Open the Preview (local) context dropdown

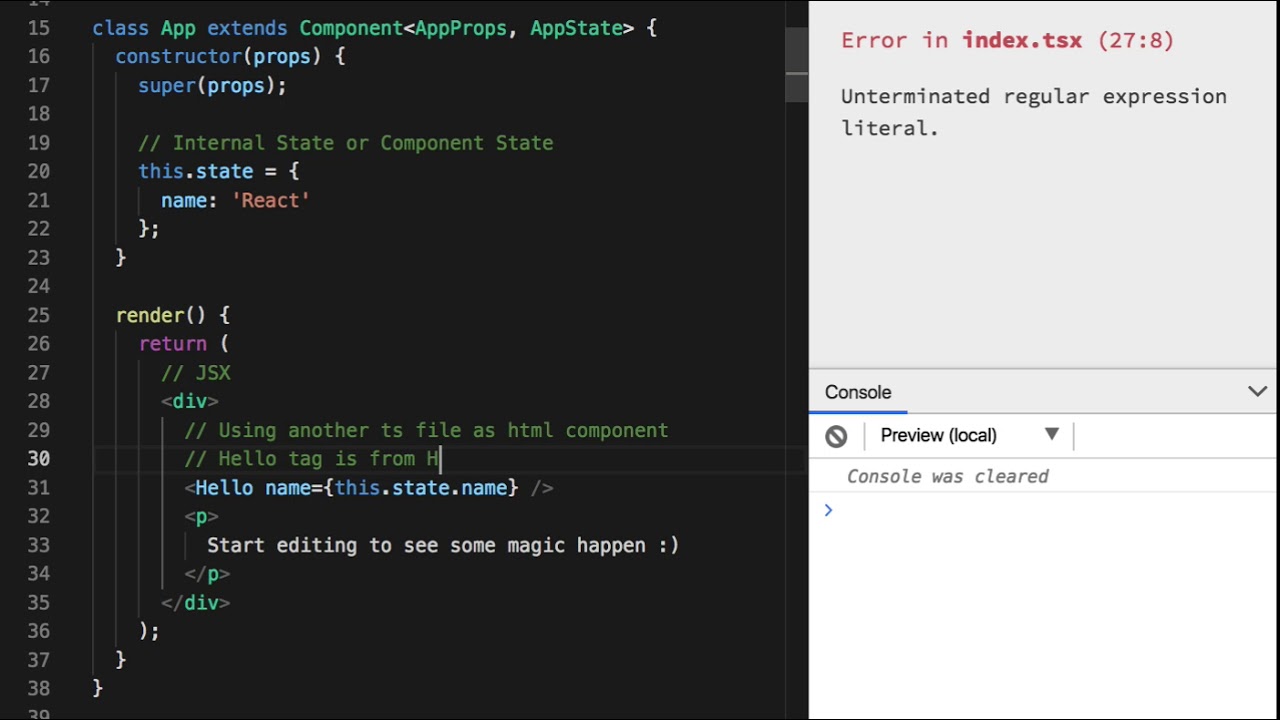pos(968,435)
